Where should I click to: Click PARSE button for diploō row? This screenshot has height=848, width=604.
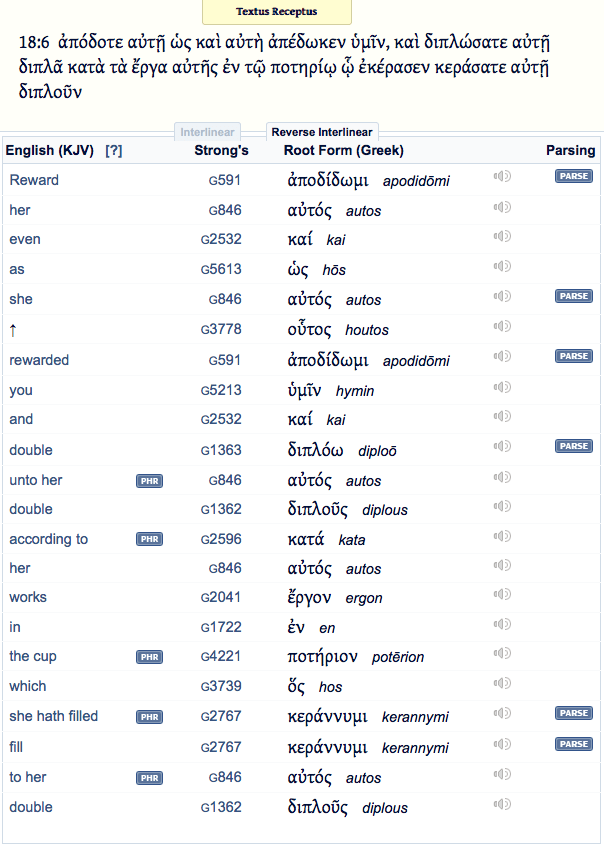coord(574,446)
